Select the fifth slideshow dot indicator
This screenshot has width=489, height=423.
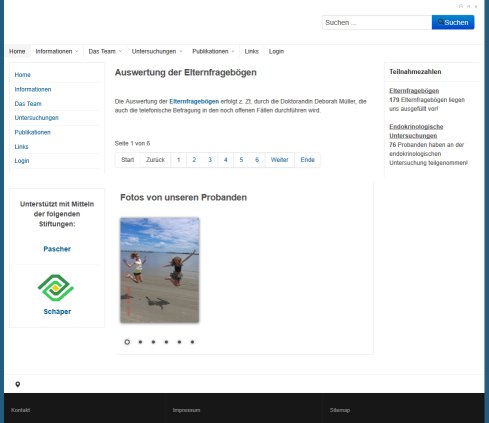coord(179,342)
